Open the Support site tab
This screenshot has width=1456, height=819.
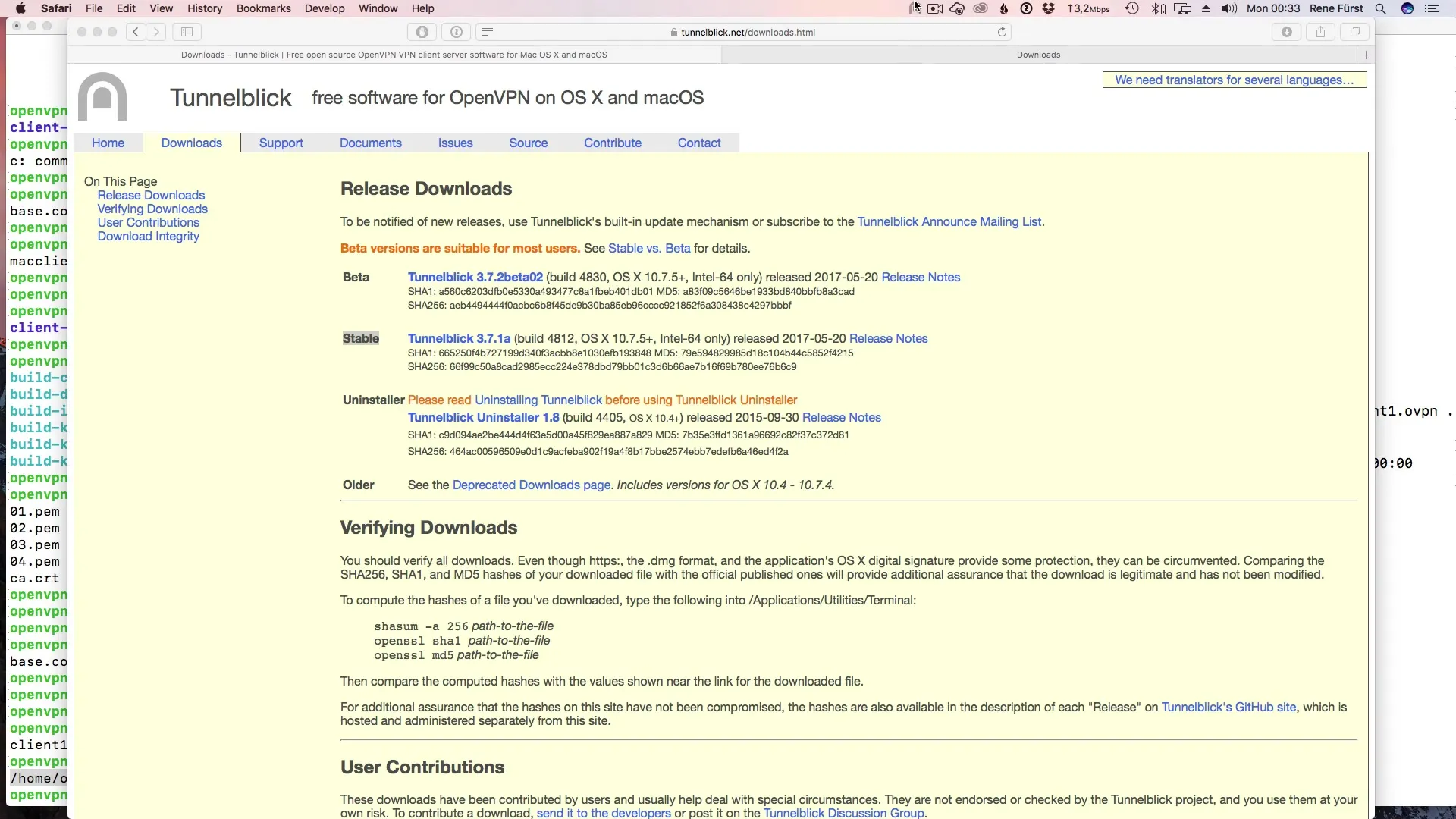point(281,143)
